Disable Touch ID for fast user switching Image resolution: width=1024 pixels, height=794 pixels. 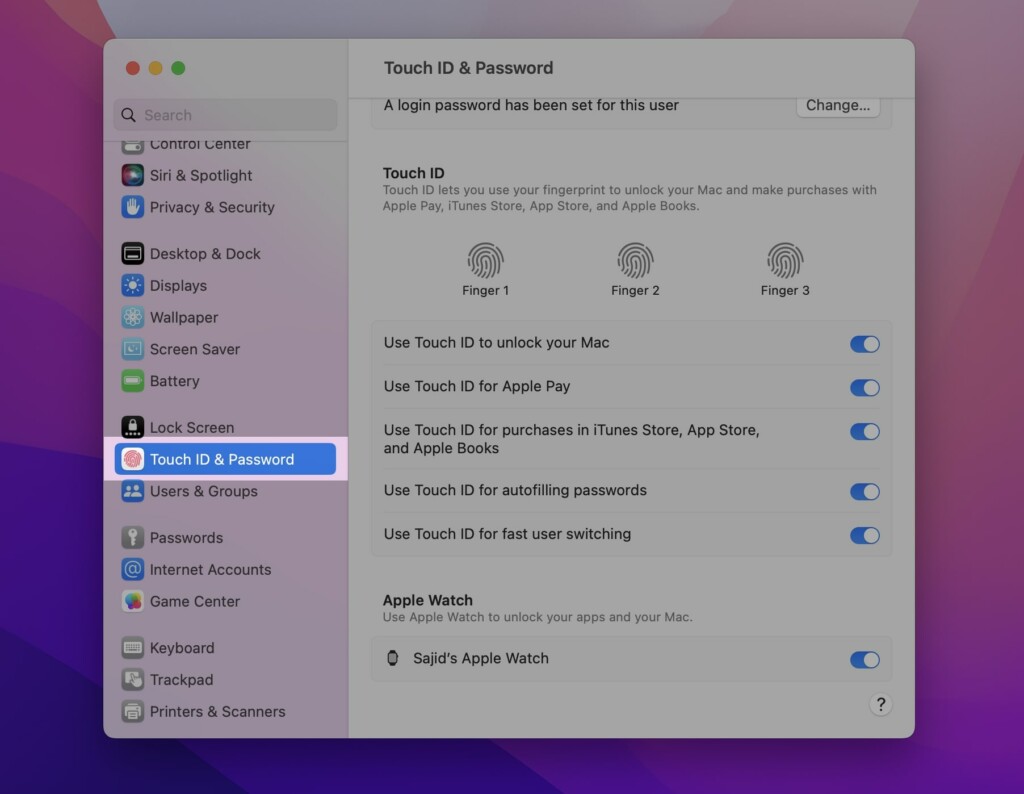864,535
